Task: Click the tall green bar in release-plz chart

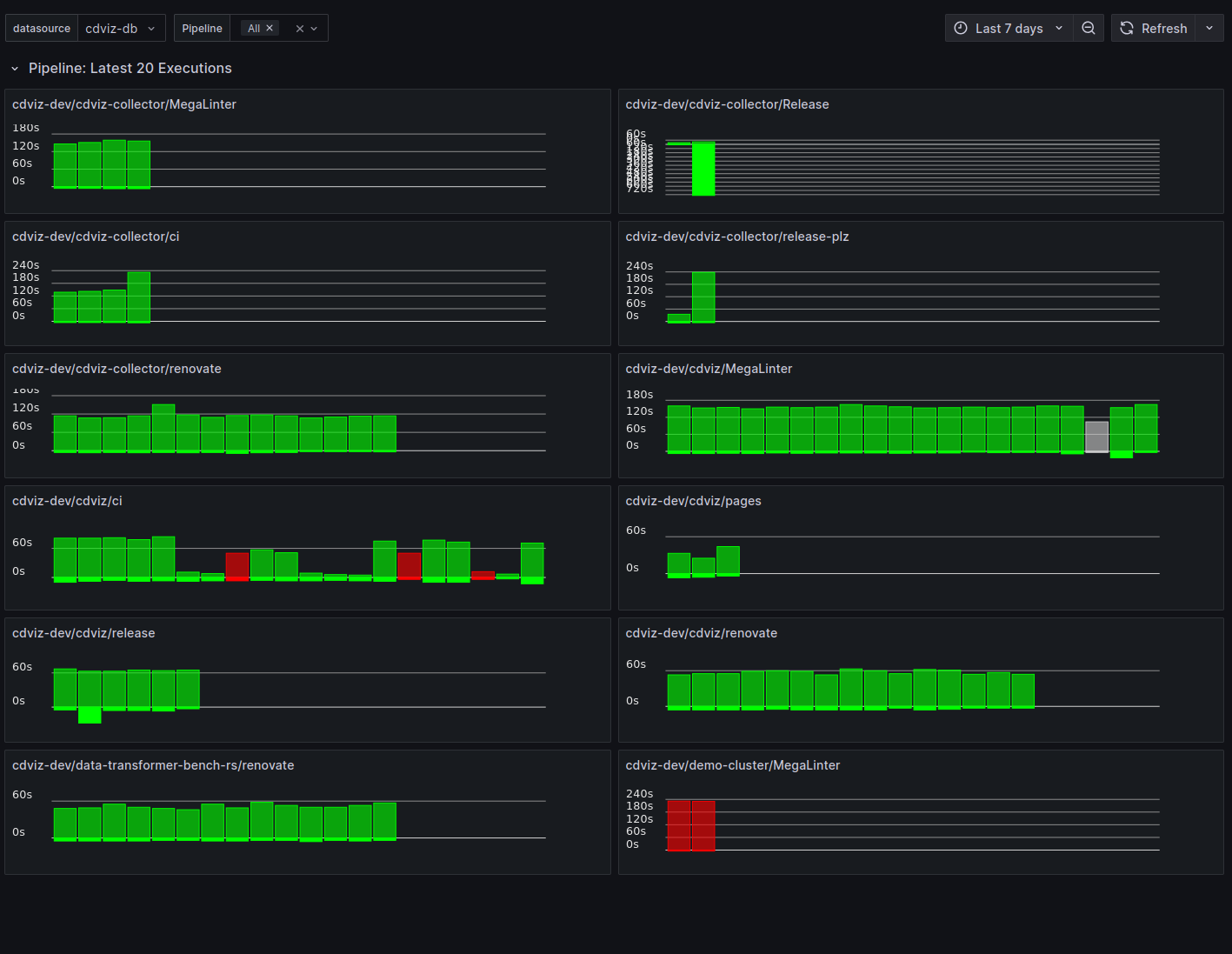Action: (703, 296)
